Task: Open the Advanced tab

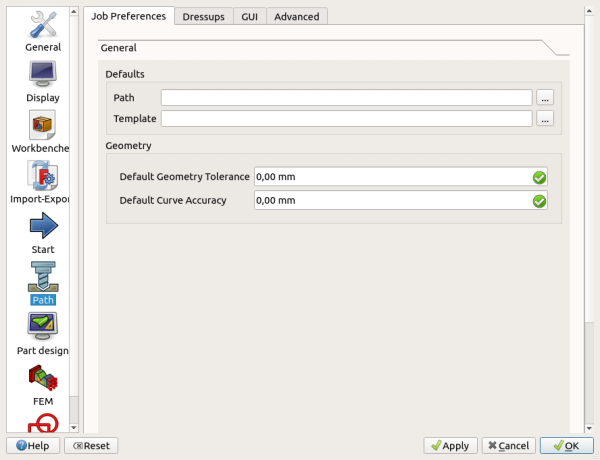Action: (x=297, y=17)
